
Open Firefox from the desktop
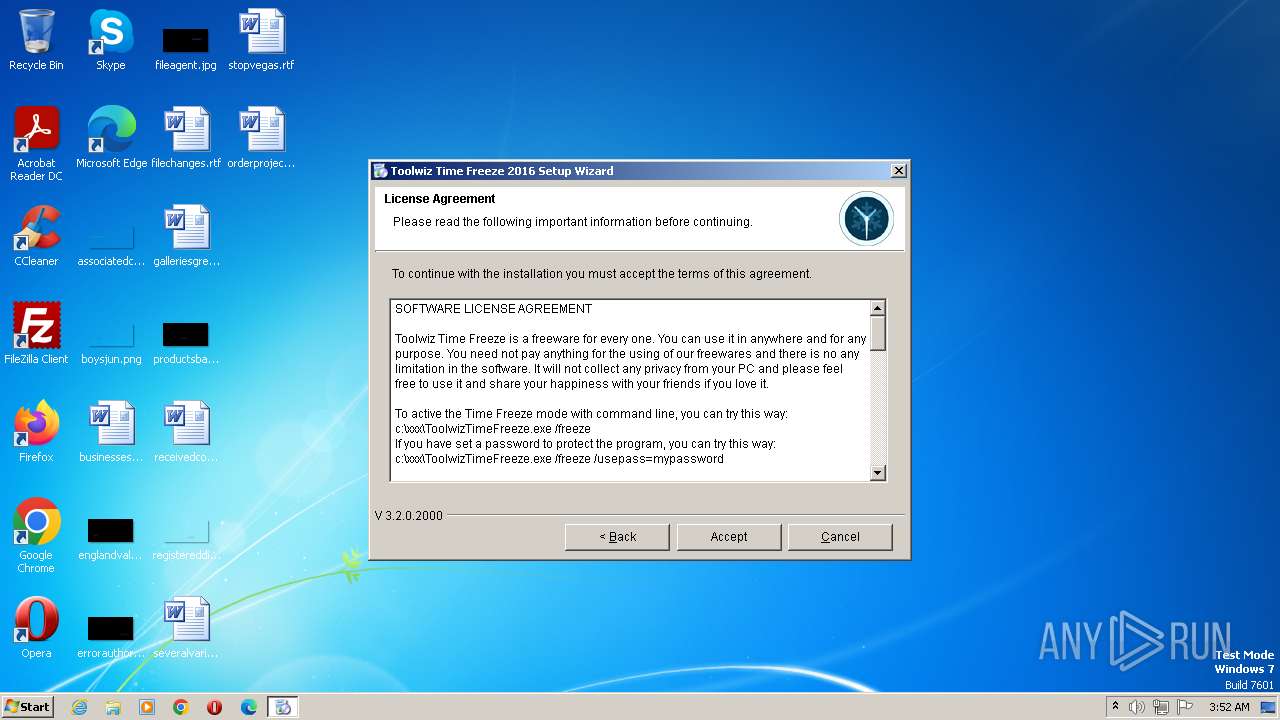pyautogui.click(x=36, y=432)
